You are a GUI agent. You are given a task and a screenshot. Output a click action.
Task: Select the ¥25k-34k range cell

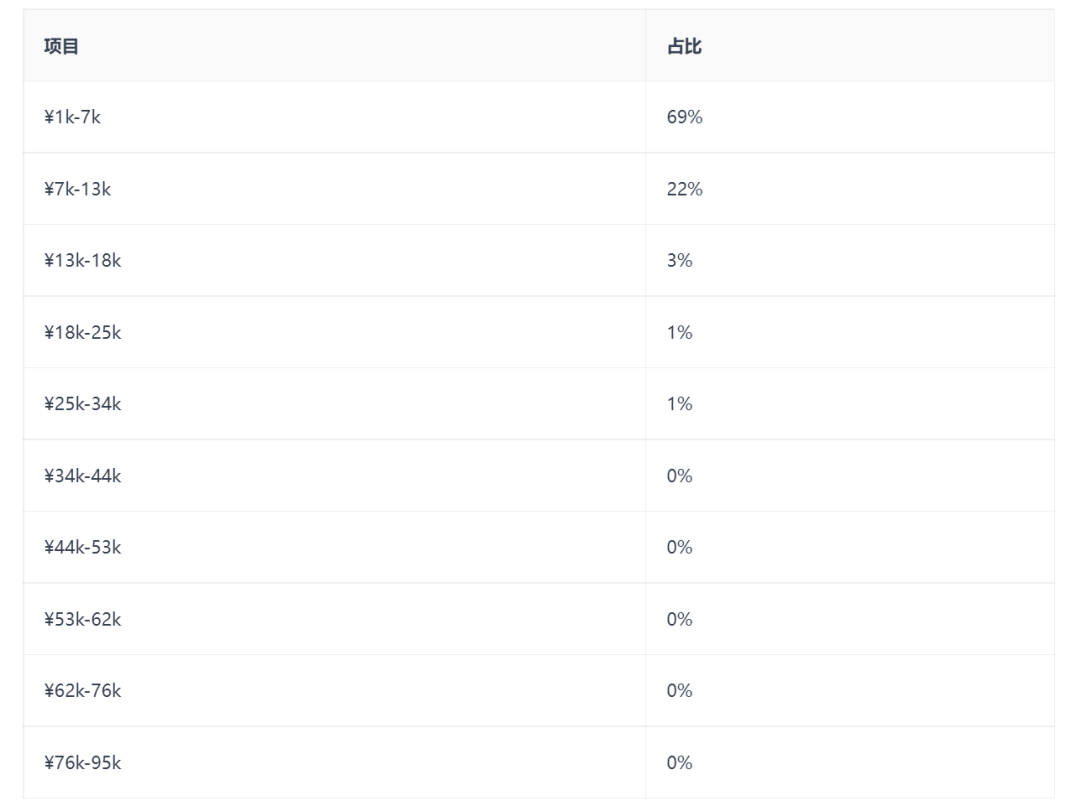[x=82, y=404]
